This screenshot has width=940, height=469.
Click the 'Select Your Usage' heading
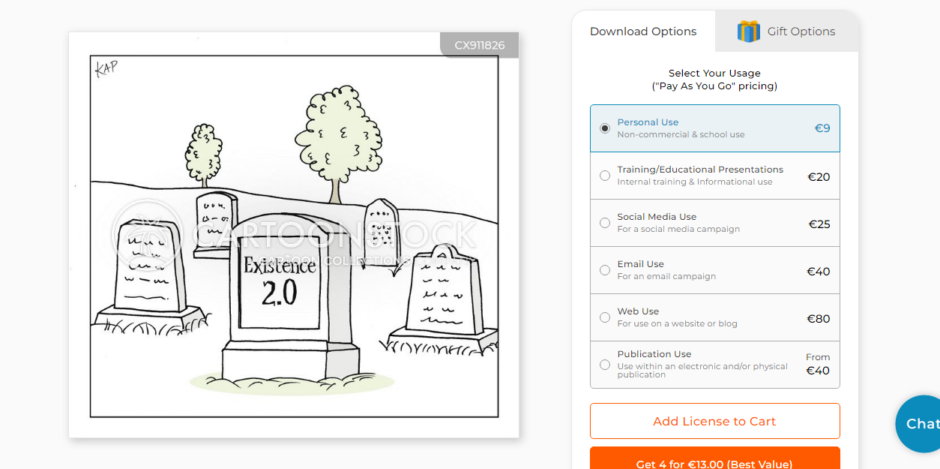[714, 73]
